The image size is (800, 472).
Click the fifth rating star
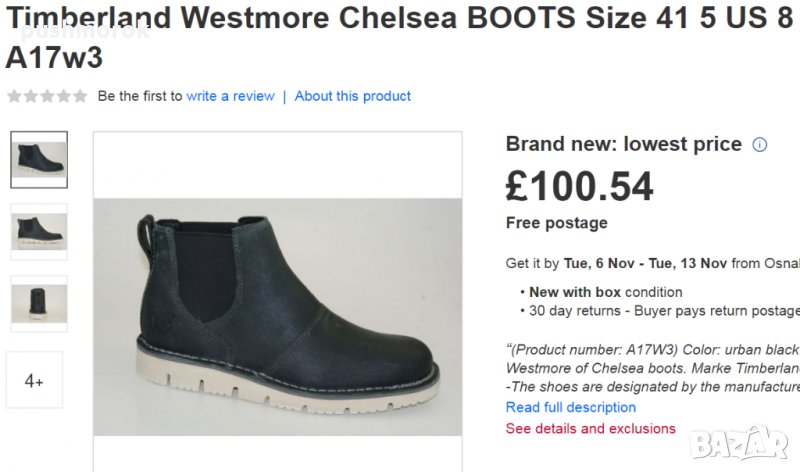(x=80, y=96)
